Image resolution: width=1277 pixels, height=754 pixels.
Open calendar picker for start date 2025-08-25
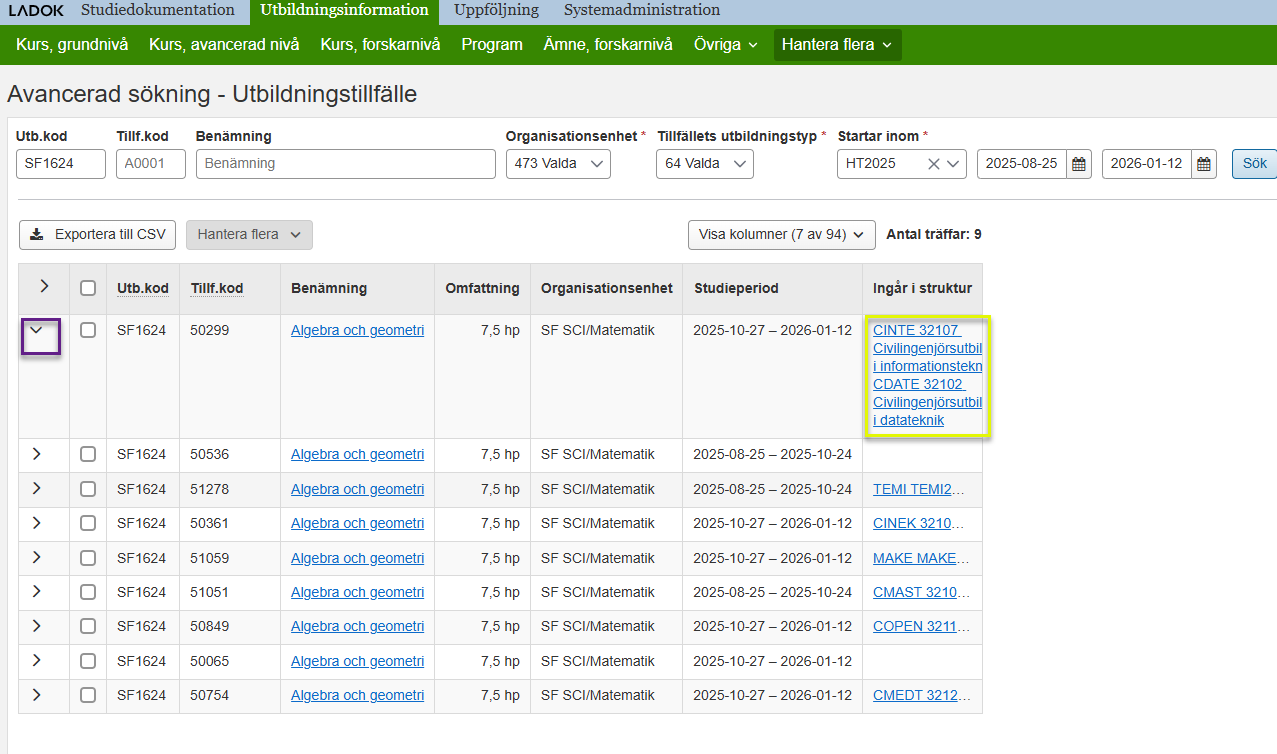coord(1079,164)
